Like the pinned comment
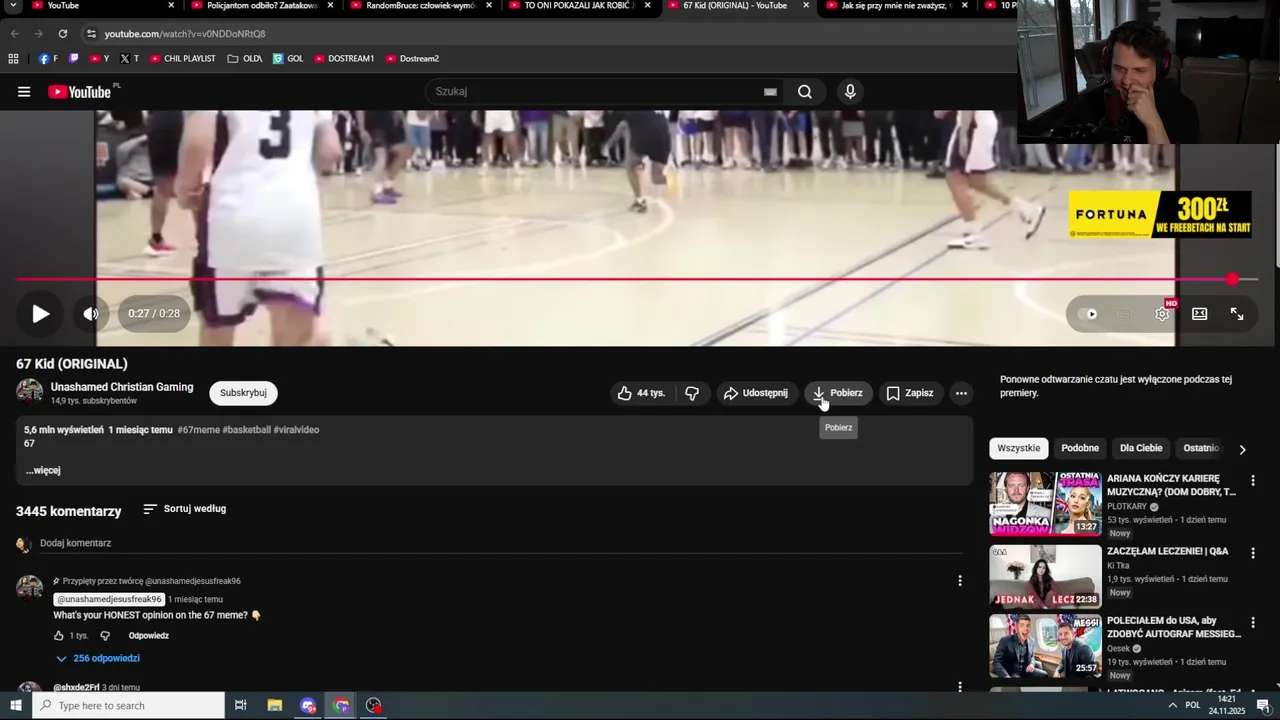This screenshot has width=1280, height=720. pos(59,636)
